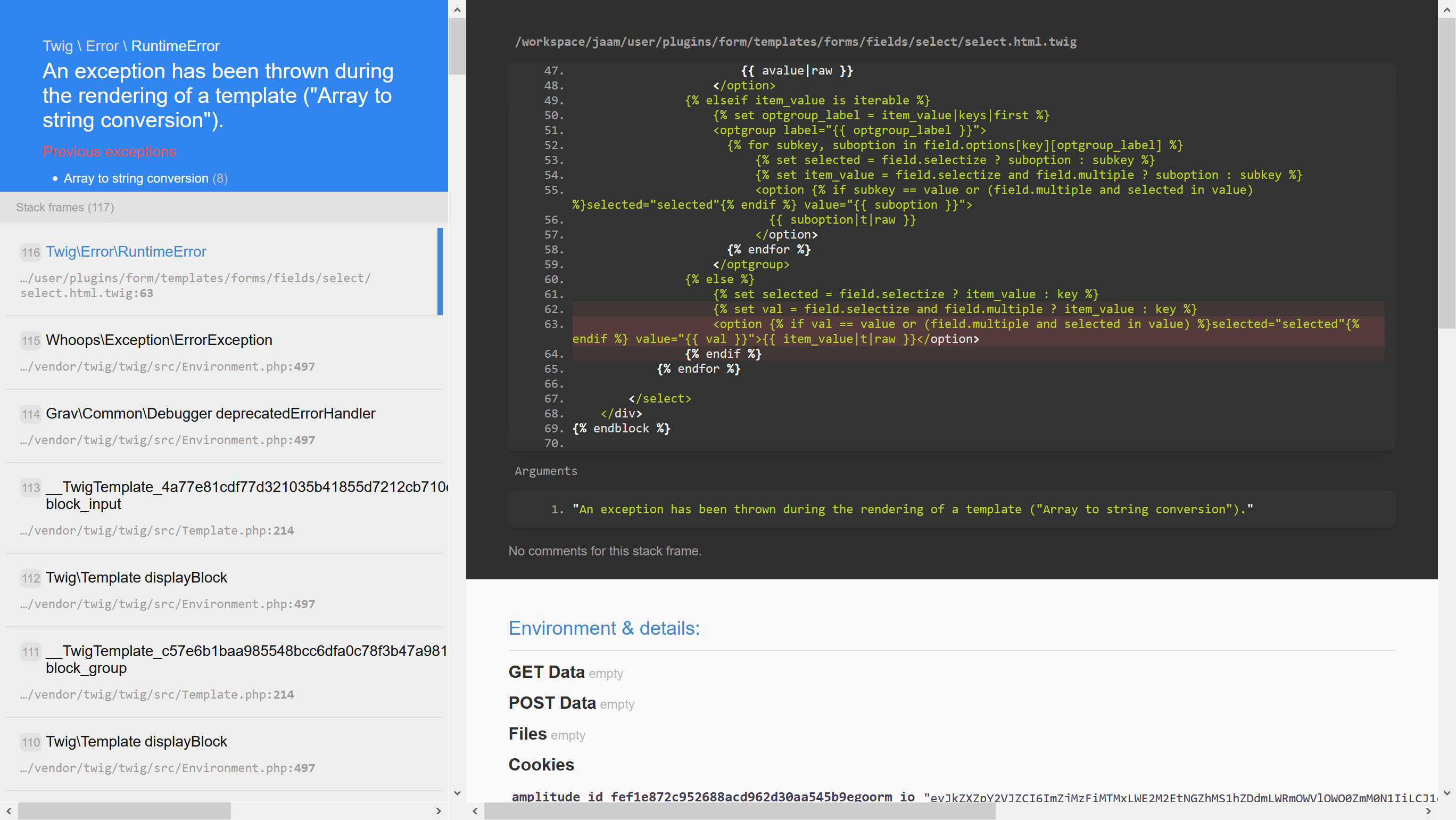Select frame 110 Twig\Template displayBlock
1456x820 pixels.
tap(224, 754)
